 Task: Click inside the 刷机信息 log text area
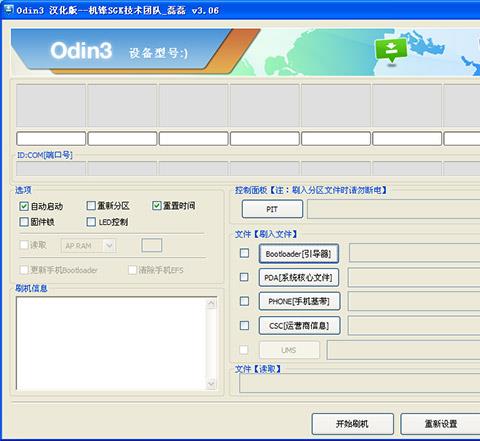tap(111, 343)
